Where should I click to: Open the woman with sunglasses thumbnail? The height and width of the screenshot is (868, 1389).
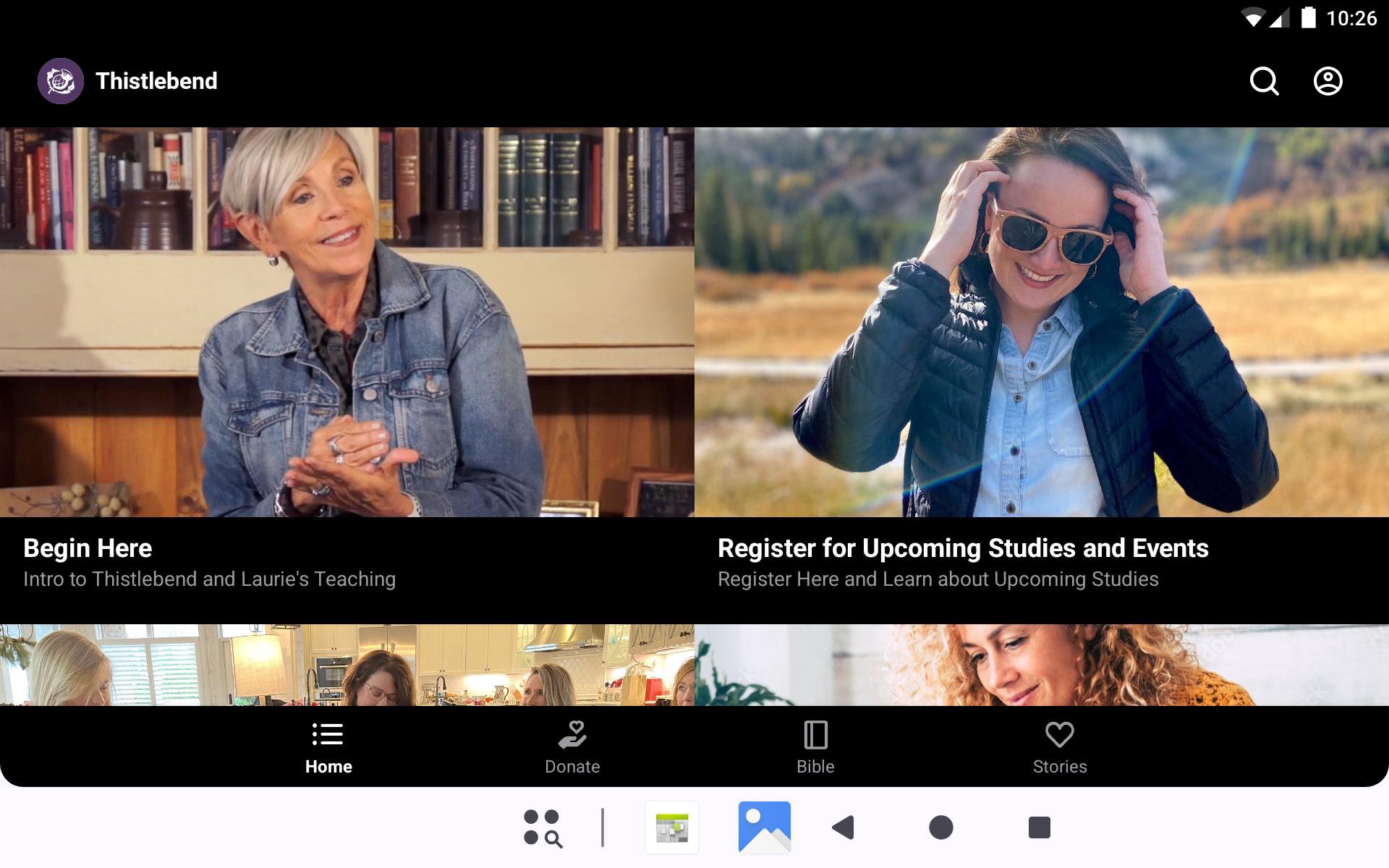(x=1042, y=322)
